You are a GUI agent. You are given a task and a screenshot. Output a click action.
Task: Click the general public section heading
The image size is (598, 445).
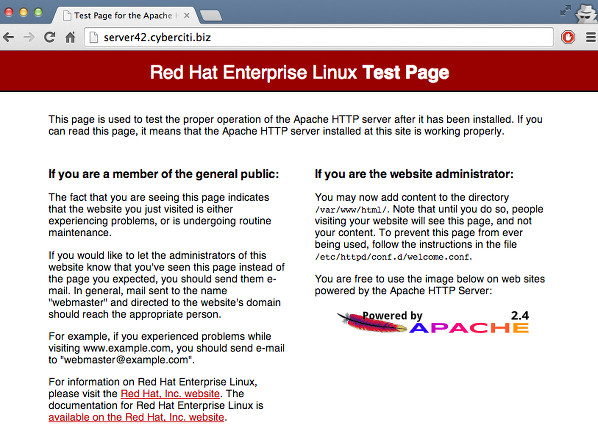tap(164, 174)
